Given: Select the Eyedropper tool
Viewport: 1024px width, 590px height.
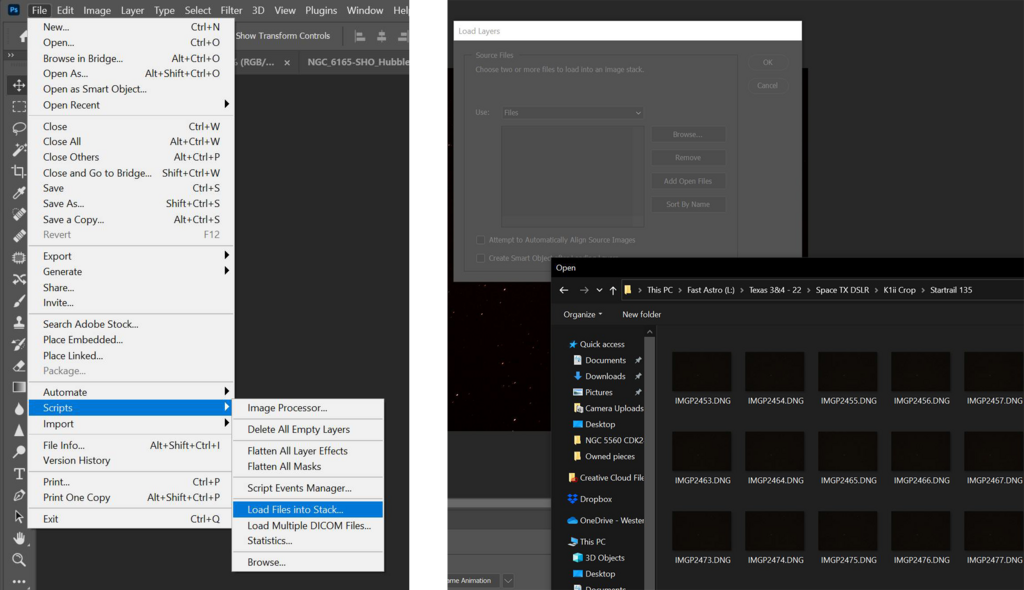Looking at the screenshot, I should click(18, 193).
